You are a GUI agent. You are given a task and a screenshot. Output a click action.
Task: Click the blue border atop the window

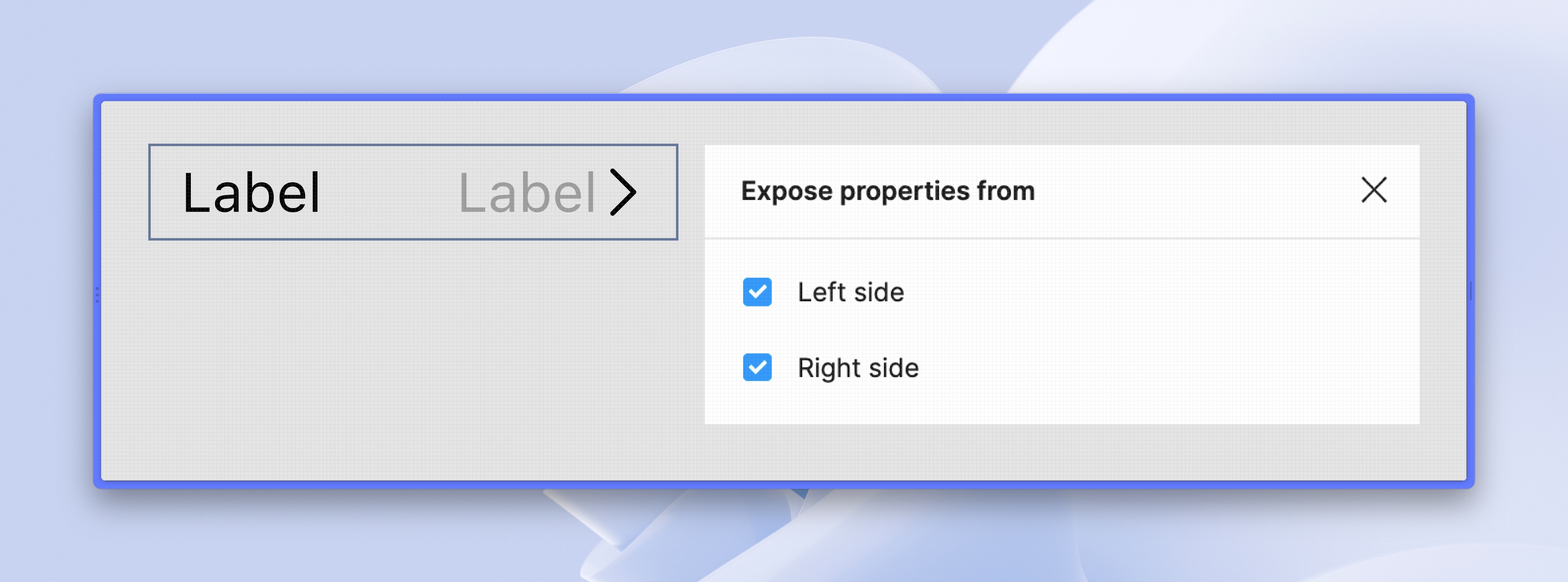(x=784, y=97)
